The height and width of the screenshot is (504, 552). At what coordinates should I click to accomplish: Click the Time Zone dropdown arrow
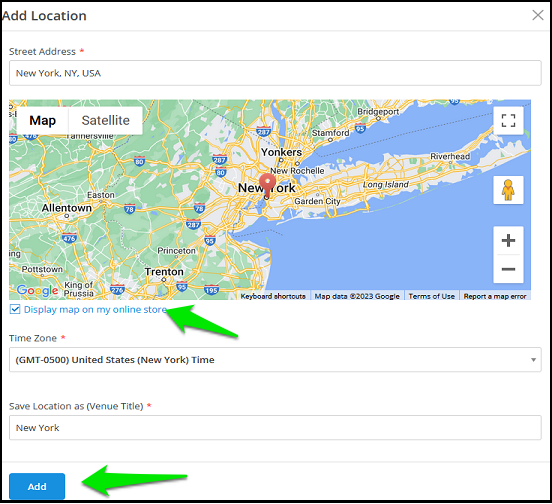pyautogui.click(x=533, y=360)
